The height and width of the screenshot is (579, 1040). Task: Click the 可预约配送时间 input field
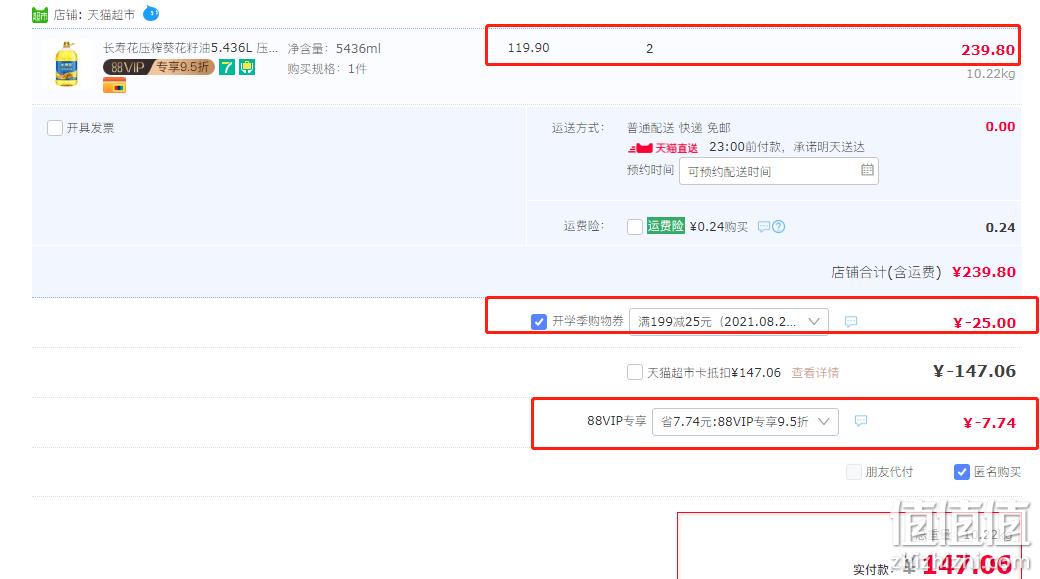click(779, 171)
